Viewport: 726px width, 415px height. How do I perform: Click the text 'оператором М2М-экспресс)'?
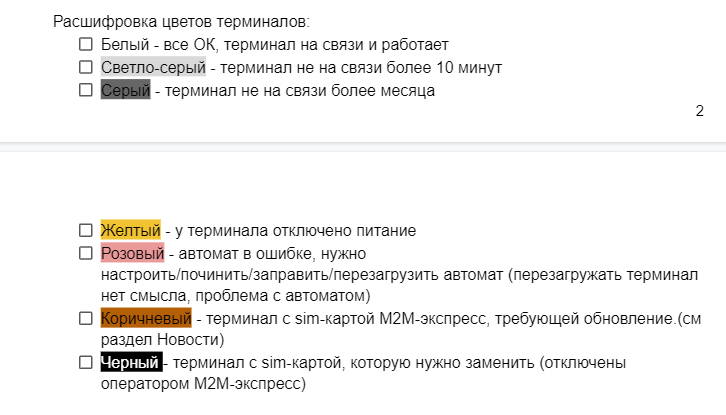(x=203, y=383)
